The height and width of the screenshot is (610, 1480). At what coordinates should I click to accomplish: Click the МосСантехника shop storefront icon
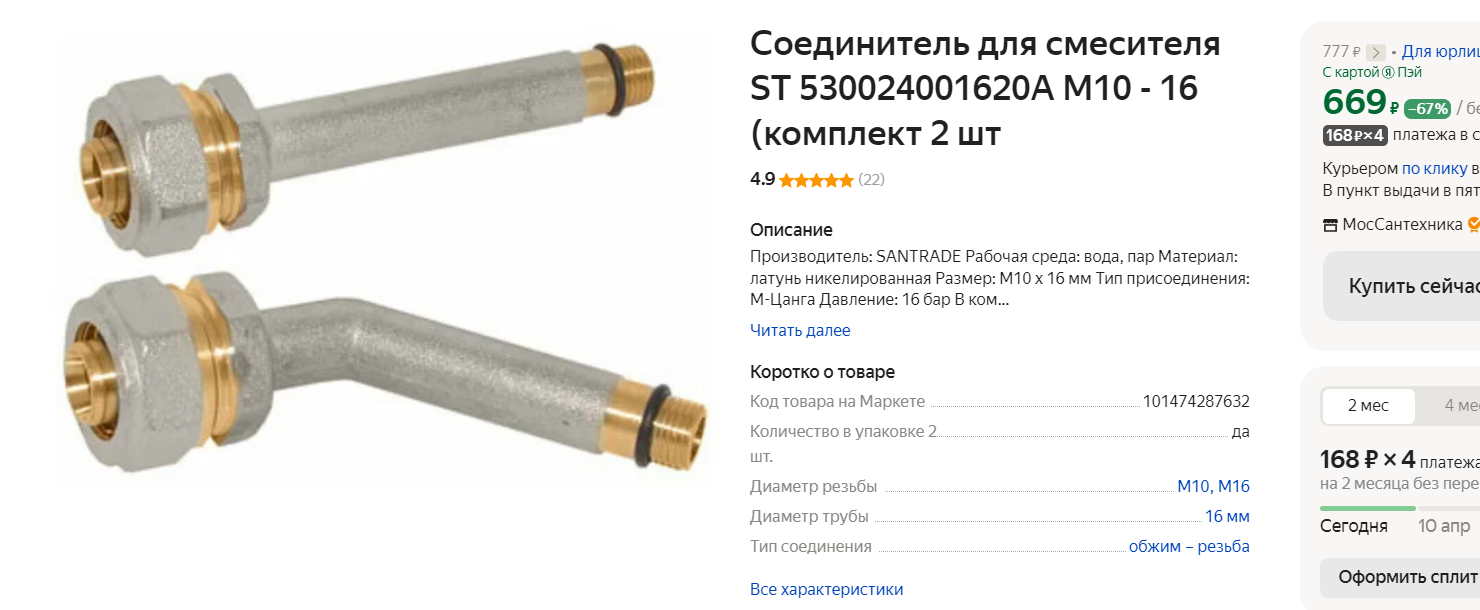(x=1330, y=225)
